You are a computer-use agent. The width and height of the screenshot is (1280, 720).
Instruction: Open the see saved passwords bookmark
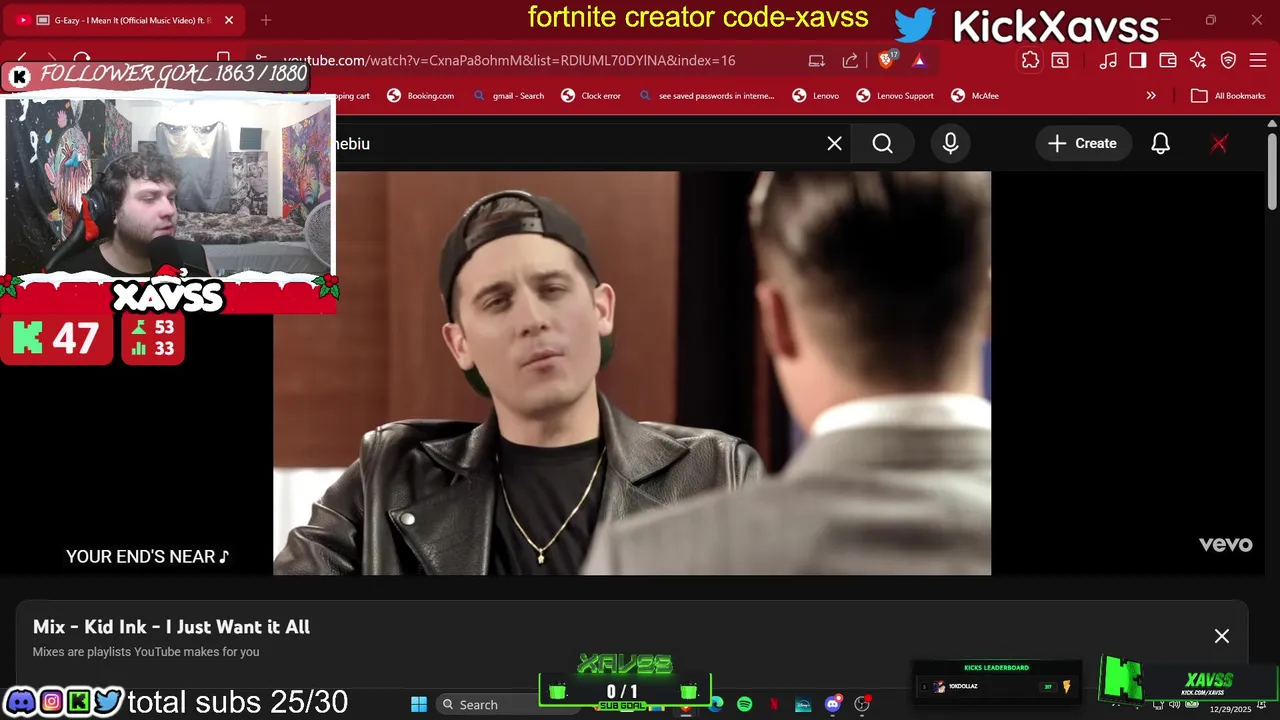(706, 96)
